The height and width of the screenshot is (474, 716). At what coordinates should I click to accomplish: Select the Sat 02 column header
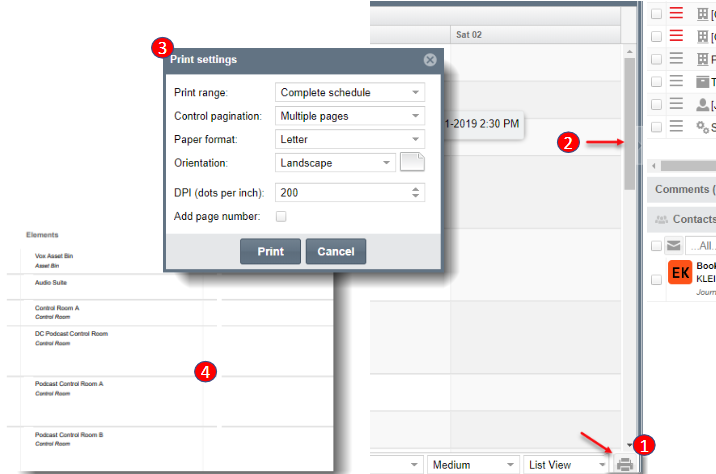pos(535,35)
